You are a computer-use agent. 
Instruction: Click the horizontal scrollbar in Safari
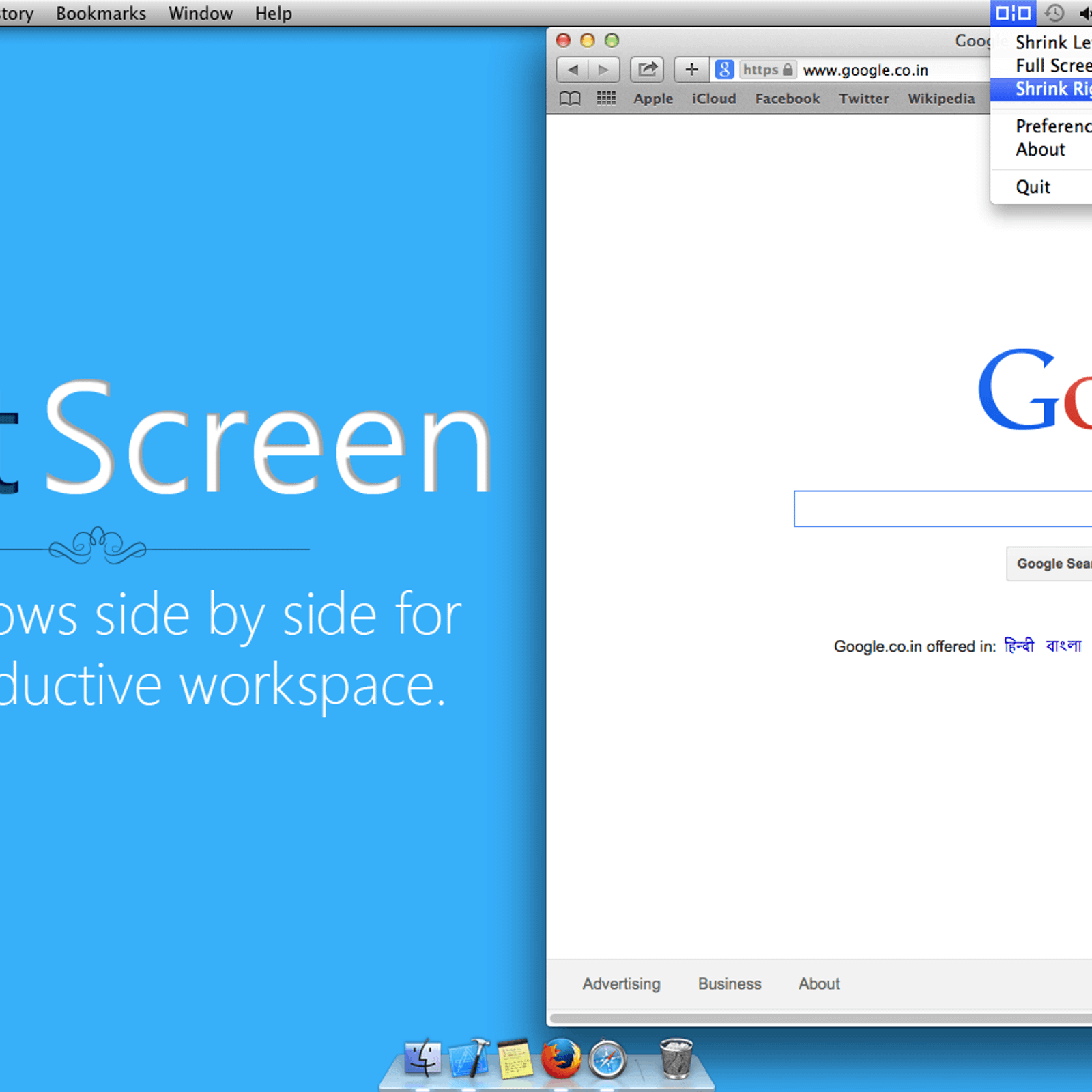click(x=820, y=1018)
